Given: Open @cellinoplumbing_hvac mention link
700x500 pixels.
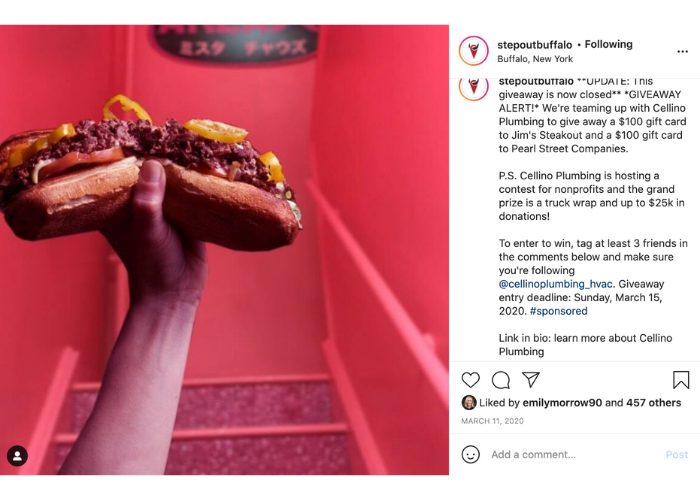Looking at the screenshot, I should 556,284.
